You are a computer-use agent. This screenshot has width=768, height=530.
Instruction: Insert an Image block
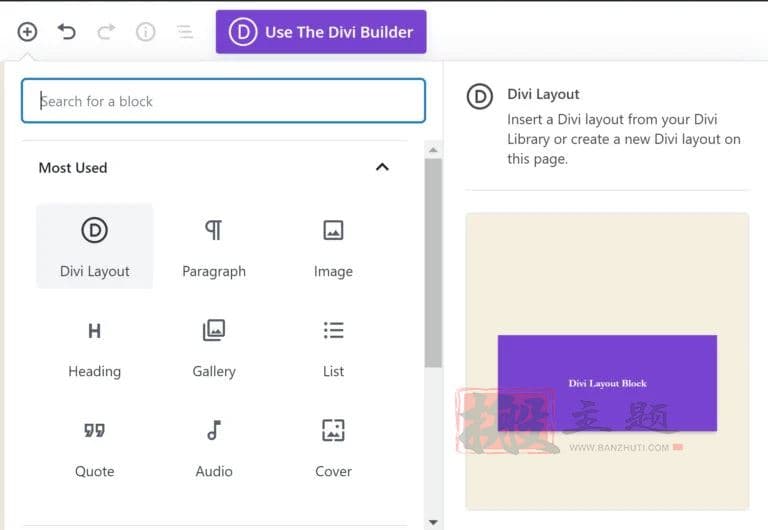334,246
